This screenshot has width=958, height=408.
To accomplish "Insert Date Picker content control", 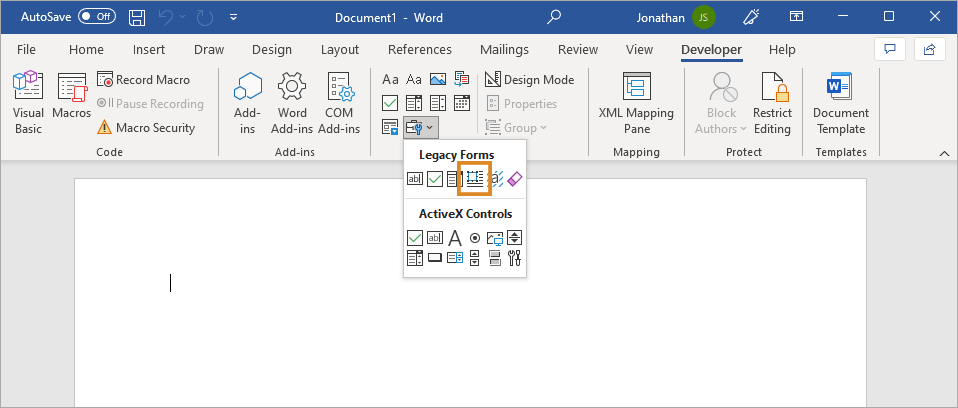I will click(x=462, y=103).
